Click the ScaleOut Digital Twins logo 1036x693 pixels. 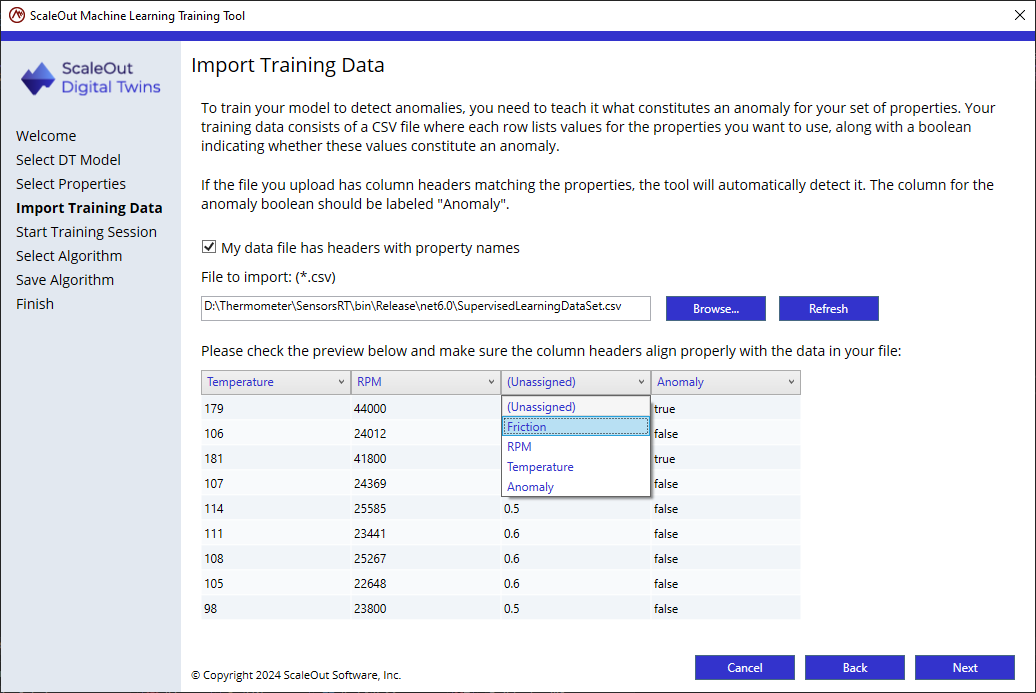91,78
